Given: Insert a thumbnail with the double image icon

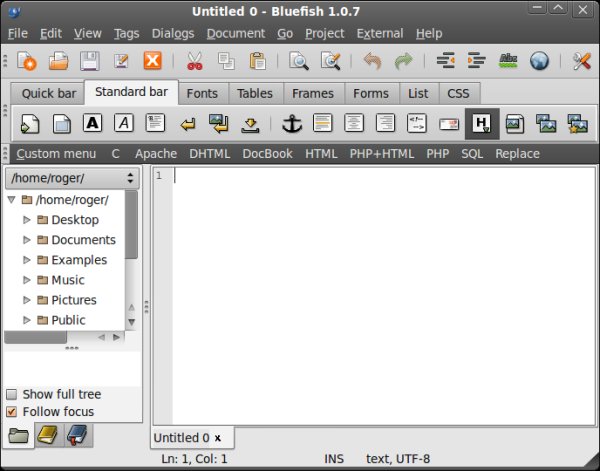Looking at the screenshot, I should click(x=546, y=124).
